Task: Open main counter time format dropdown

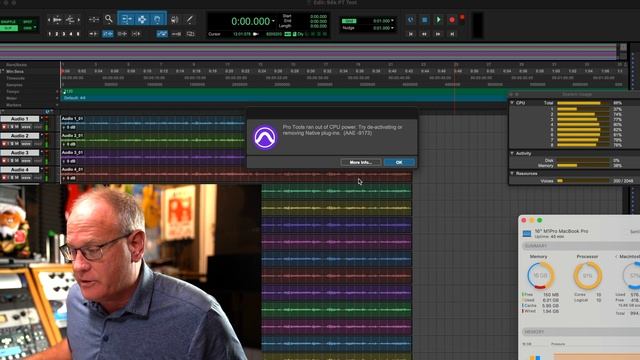Action: point(273,20)
